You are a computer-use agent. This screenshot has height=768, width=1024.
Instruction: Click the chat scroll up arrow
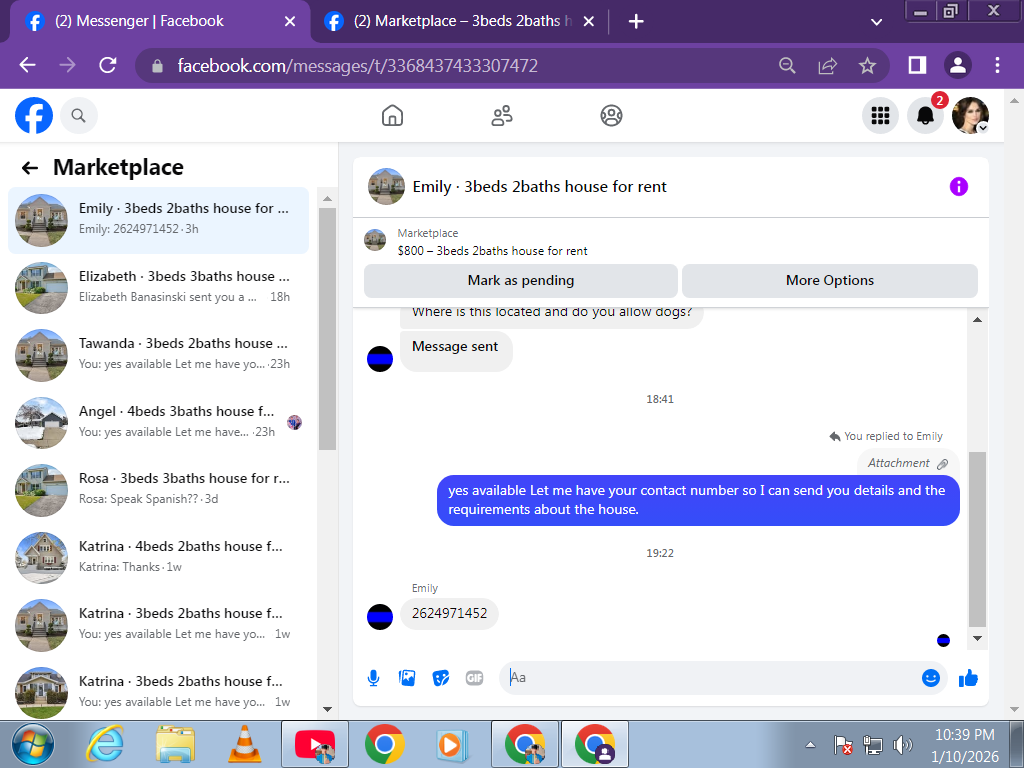point(977,320)
